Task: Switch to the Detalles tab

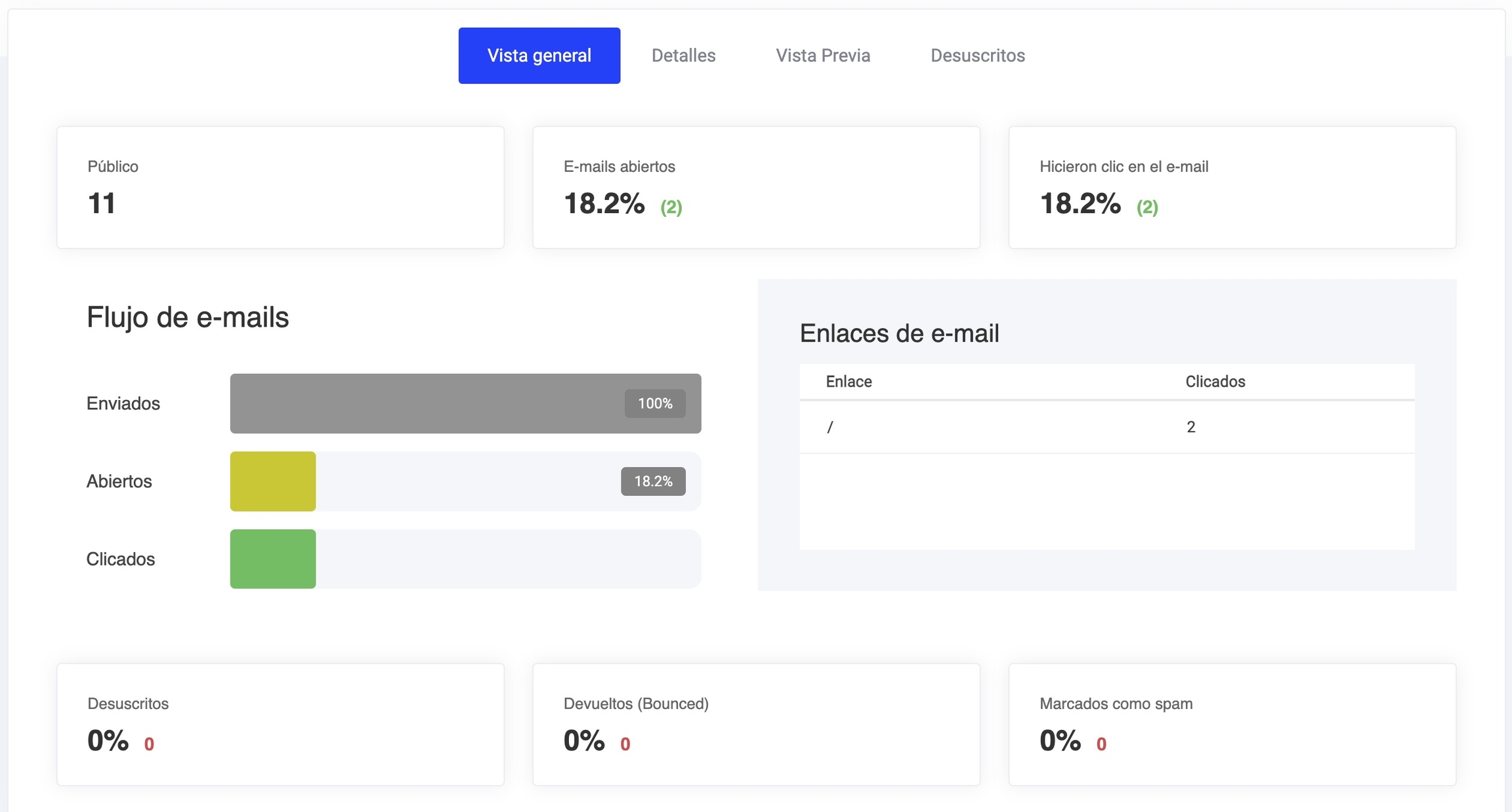Action: point(683,56)
